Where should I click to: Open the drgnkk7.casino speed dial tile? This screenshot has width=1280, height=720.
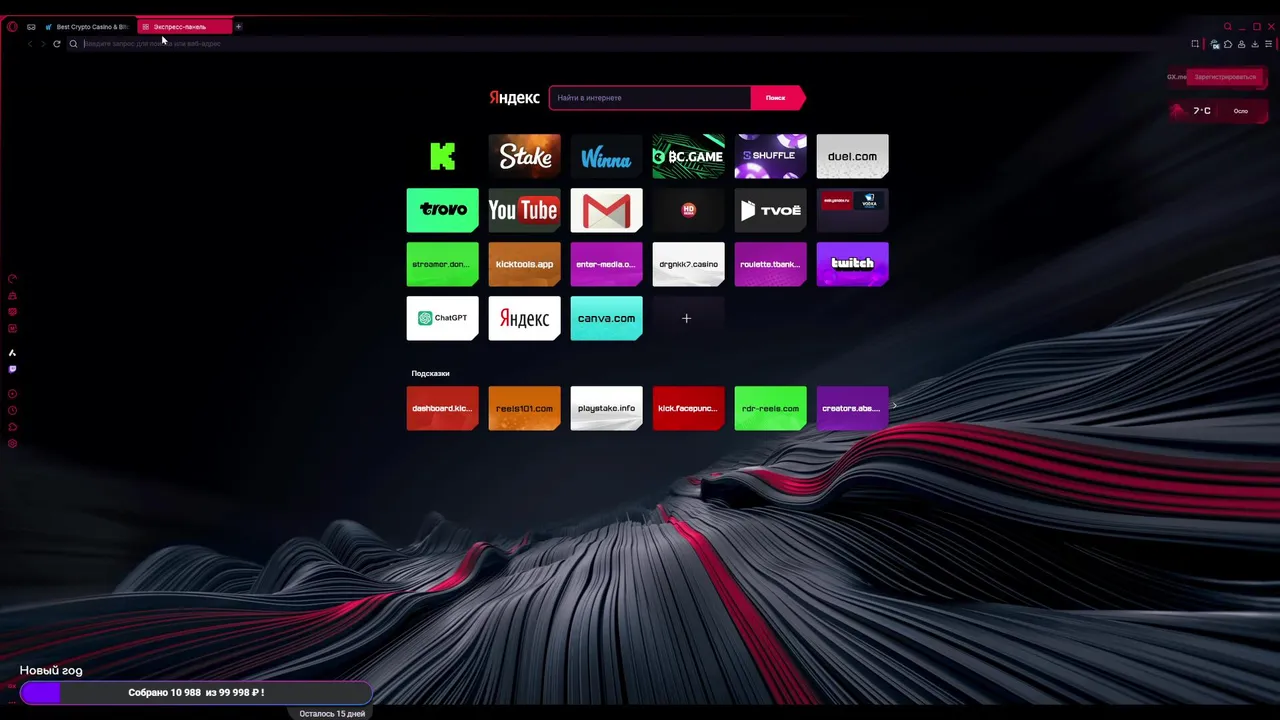tap(689, 264)
